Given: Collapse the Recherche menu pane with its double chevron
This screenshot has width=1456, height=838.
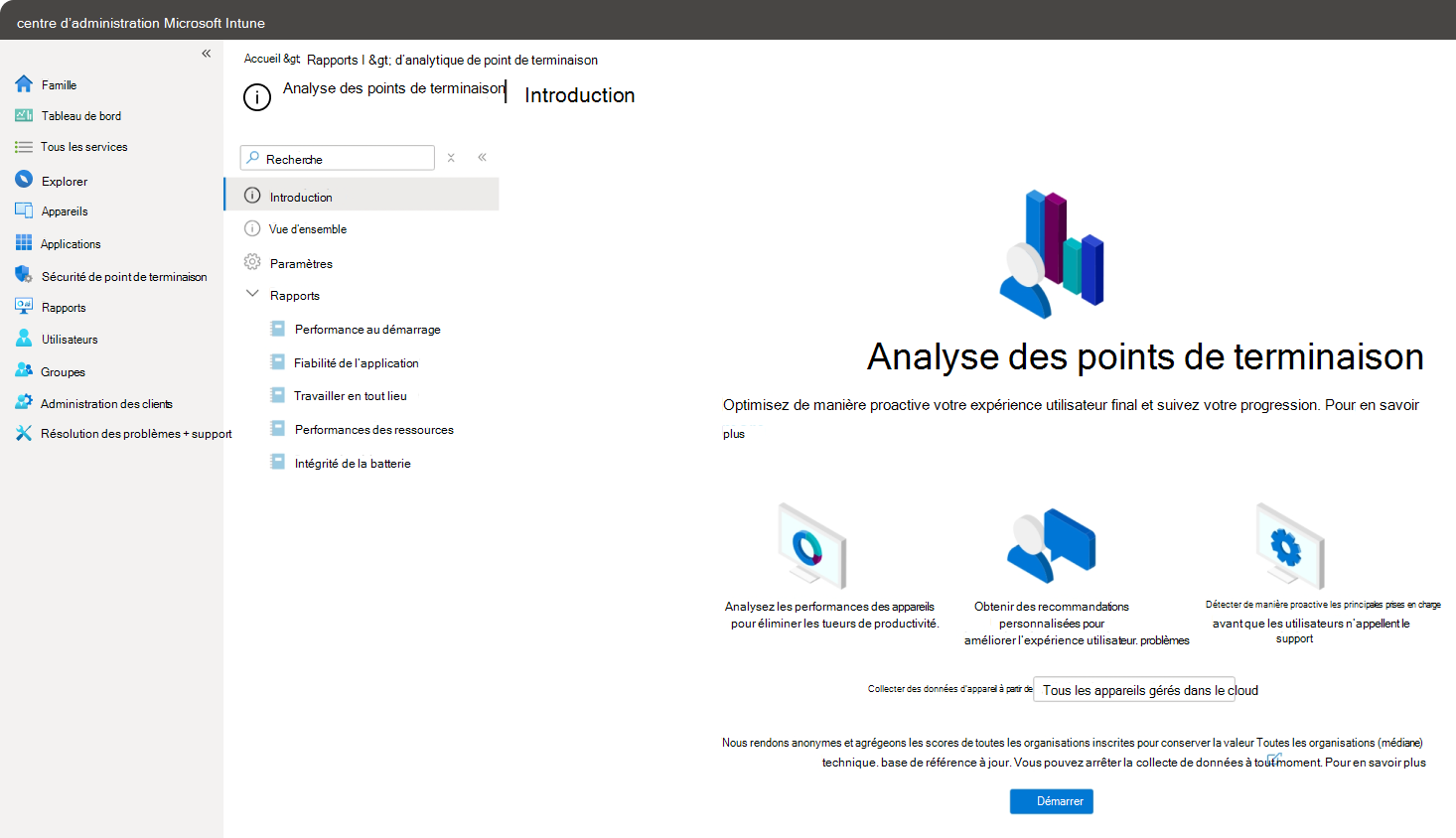Looking at the screenshot, I should (482, 157).
